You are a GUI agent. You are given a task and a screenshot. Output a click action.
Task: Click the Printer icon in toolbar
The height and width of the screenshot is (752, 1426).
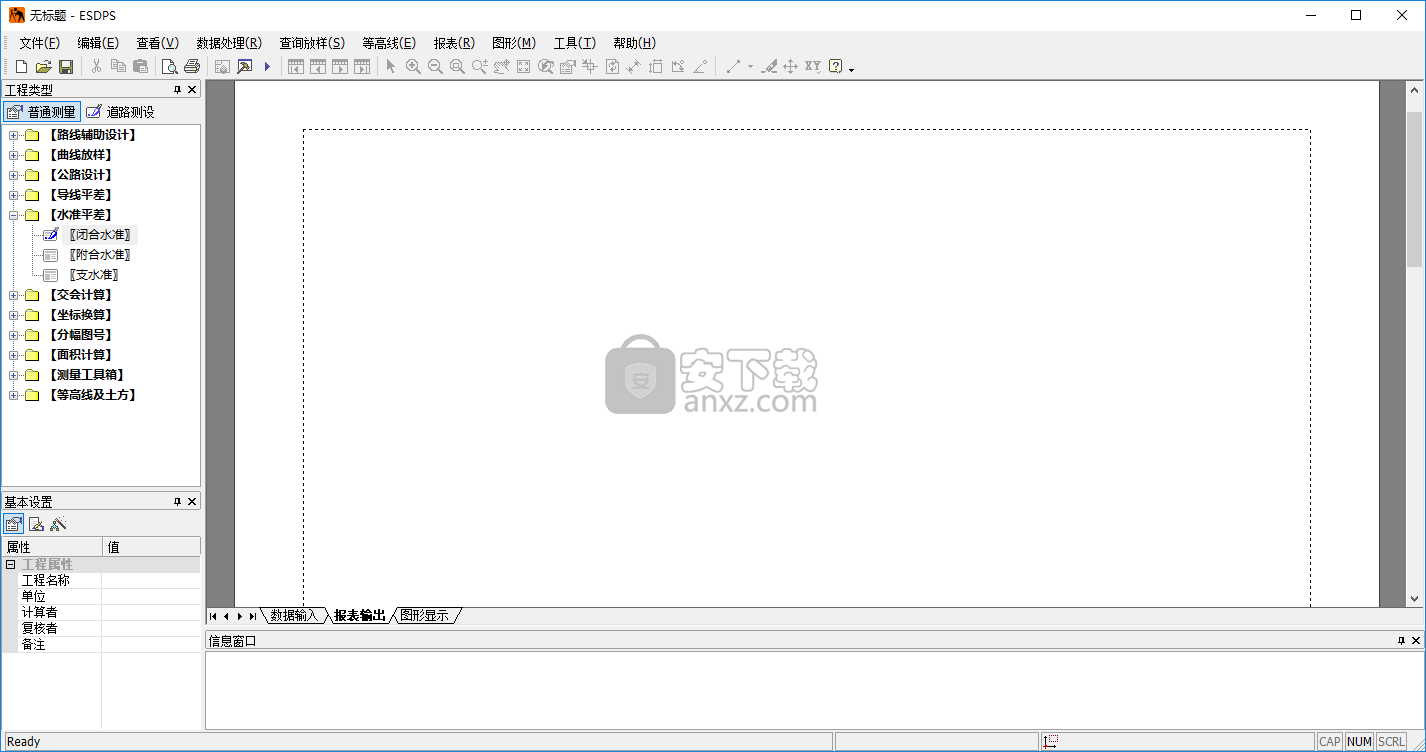point(192,67)
